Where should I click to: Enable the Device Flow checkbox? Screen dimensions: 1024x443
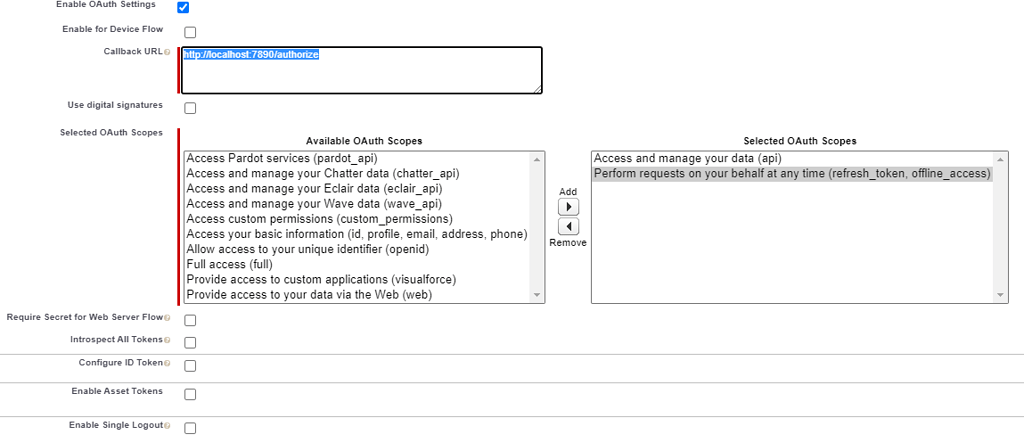coord(190,32)
